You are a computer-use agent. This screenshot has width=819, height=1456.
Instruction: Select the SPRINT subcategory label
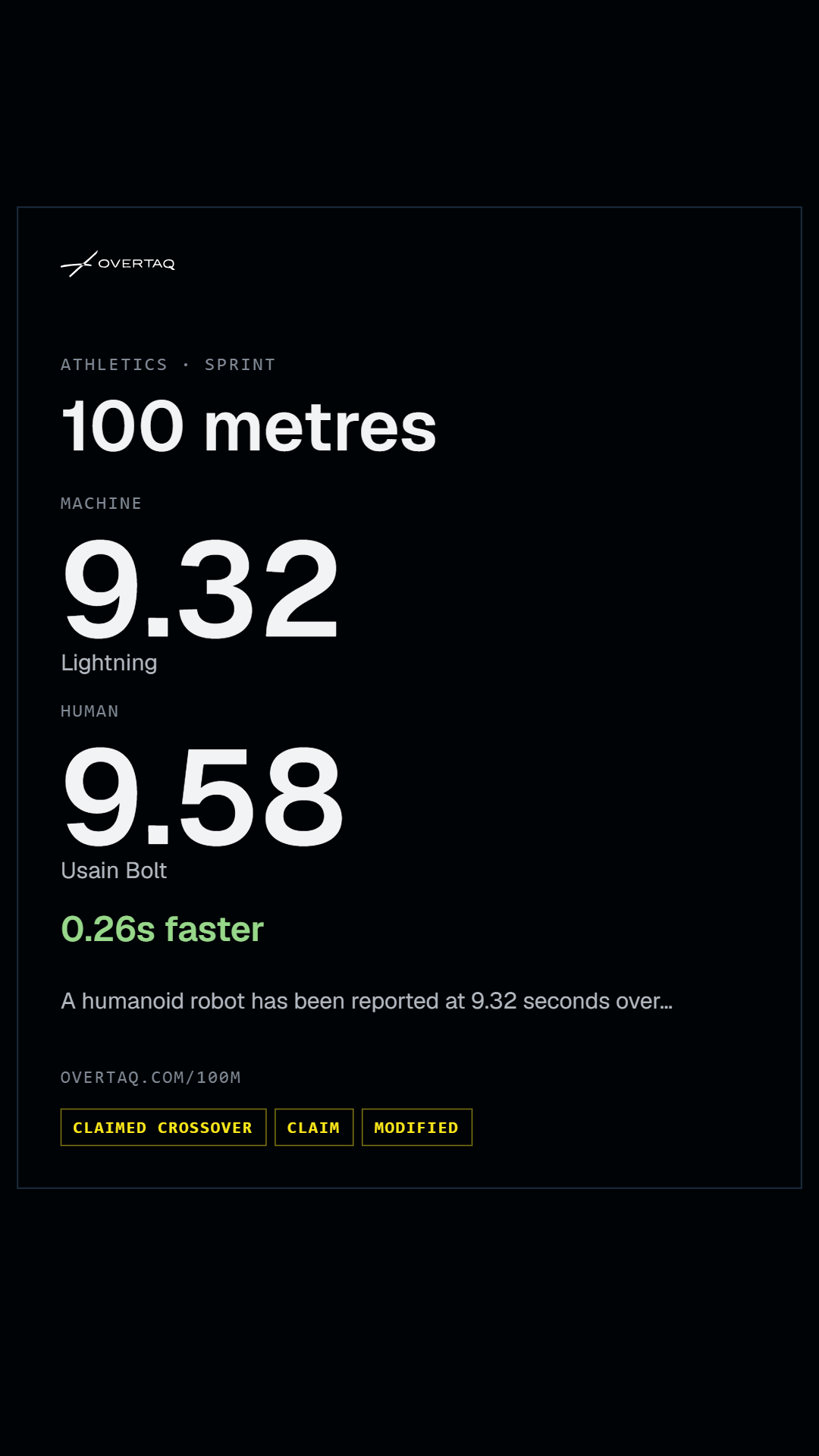(x=240, y=365)
